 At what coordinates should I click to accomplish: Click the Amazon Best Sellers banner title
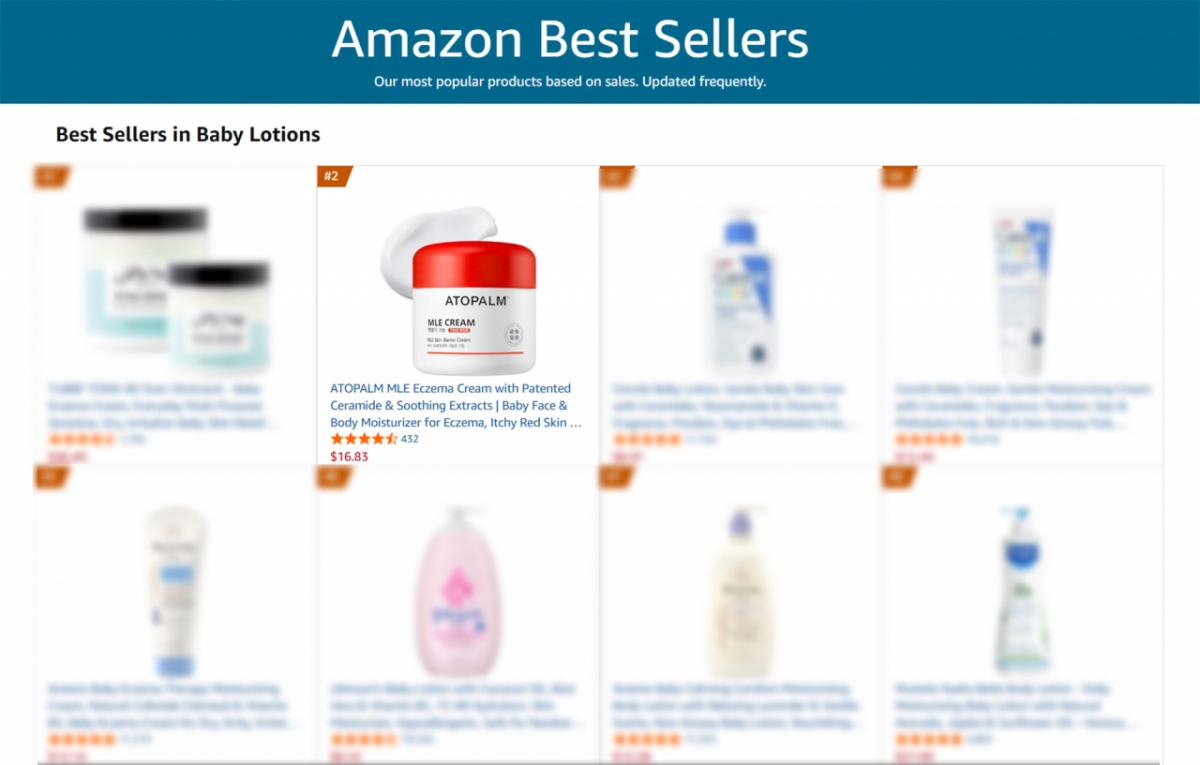point(570,40)
